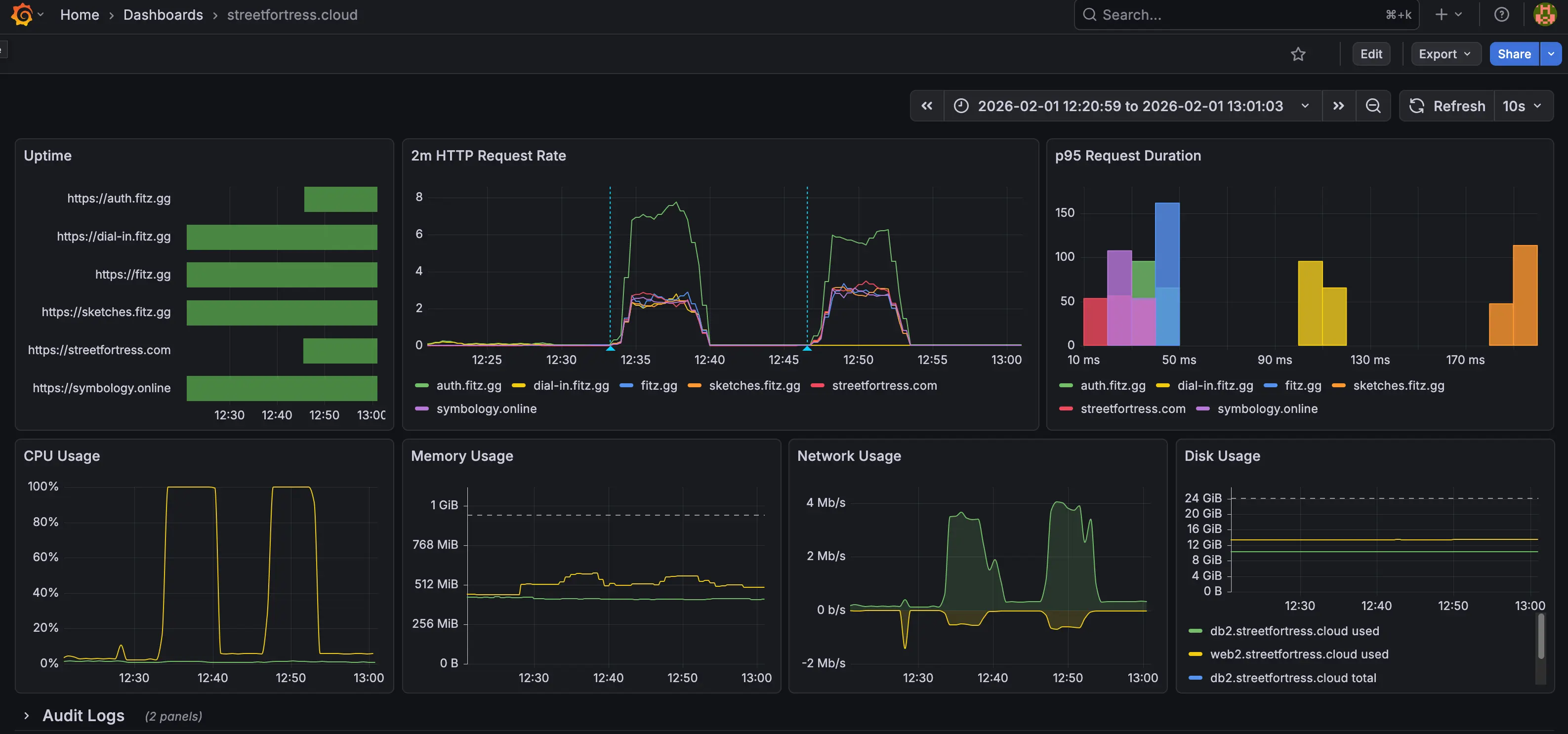Image resolution: width=1568 pixels, height=734 pixels.
Task: Shift time range forward with double-right arrow
Action: (x=1338, y=106)
